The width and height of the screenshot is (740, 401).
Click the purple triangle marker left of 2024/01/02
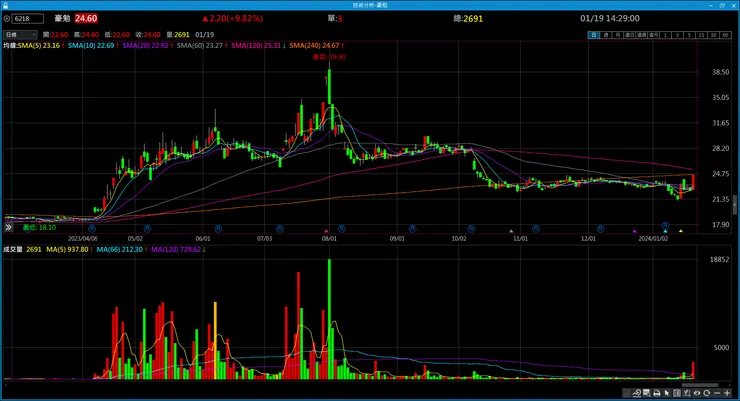634,231
